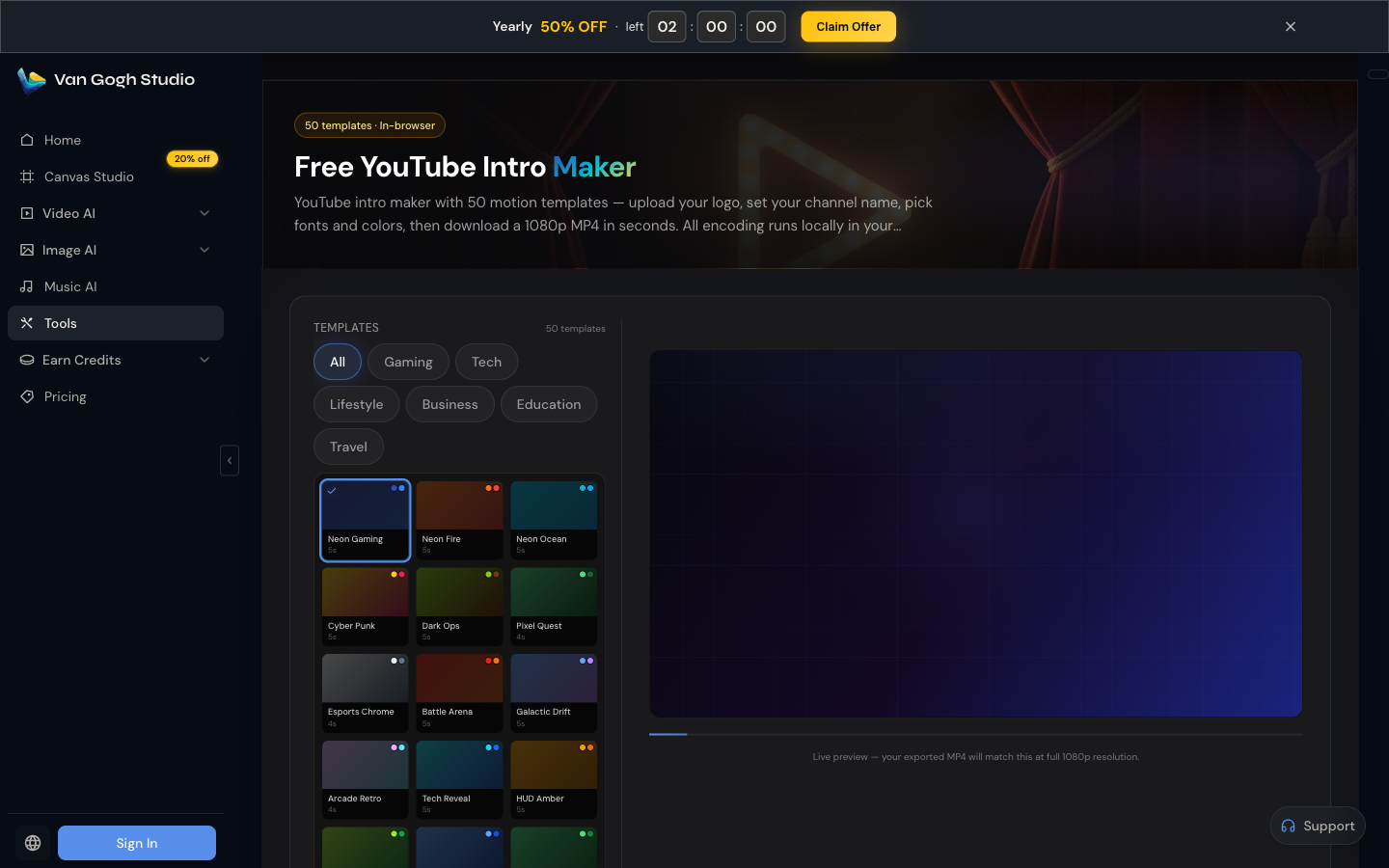Seek the intro preview progress bar
The image size is (1389, 868).
pos(976,734)
